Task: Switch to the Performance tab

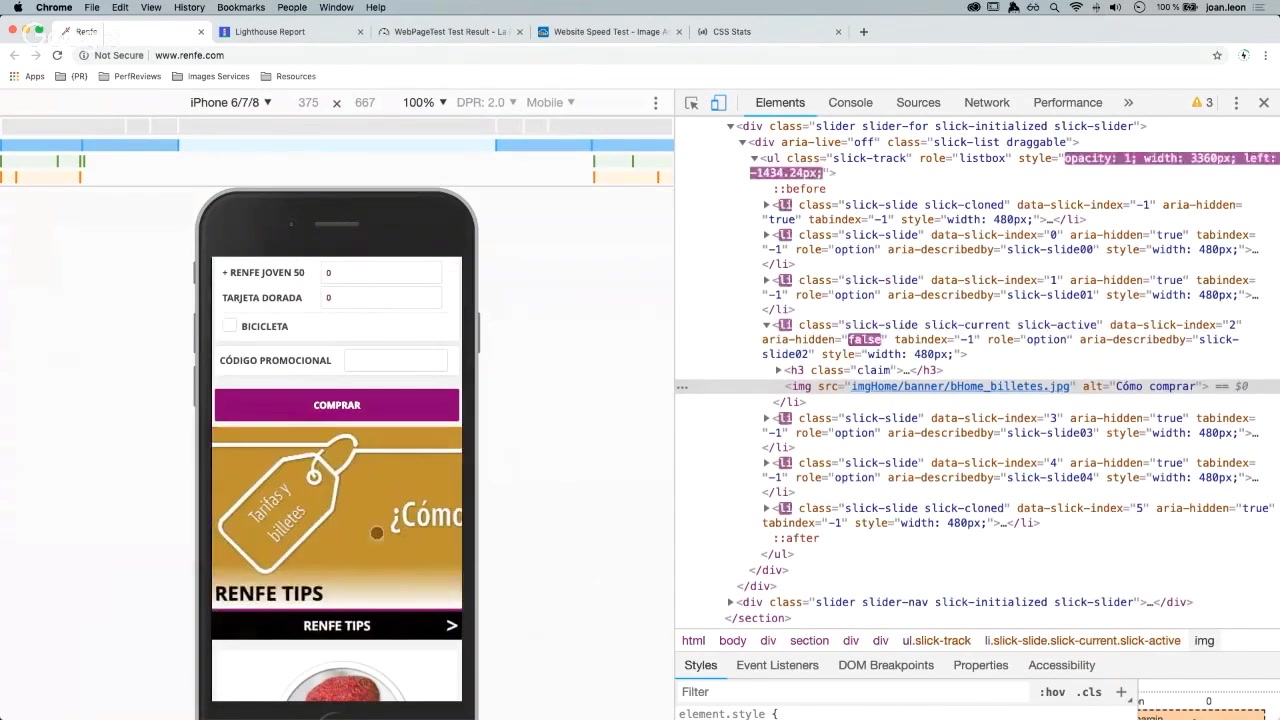Action: click(x=1068, y=103)
